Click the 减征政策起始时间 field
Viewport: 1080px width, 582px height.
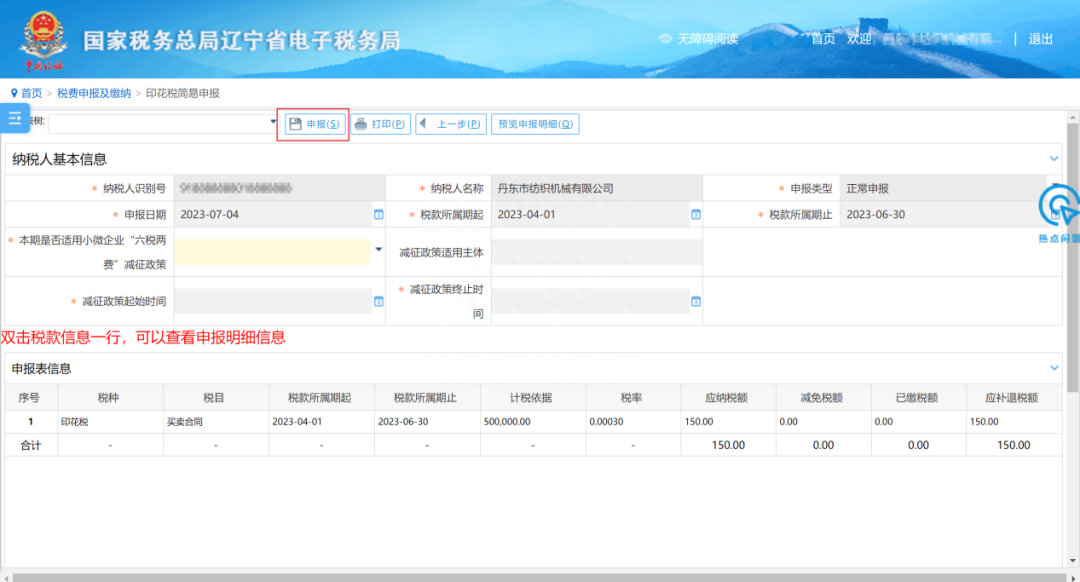click(273, 301)
